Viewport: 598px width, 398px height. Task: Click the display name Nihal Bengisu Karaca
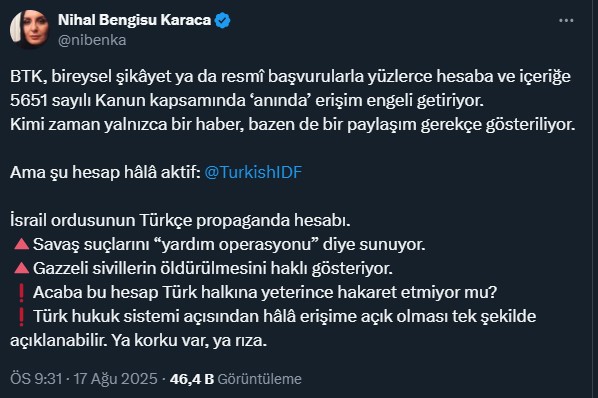134,20
